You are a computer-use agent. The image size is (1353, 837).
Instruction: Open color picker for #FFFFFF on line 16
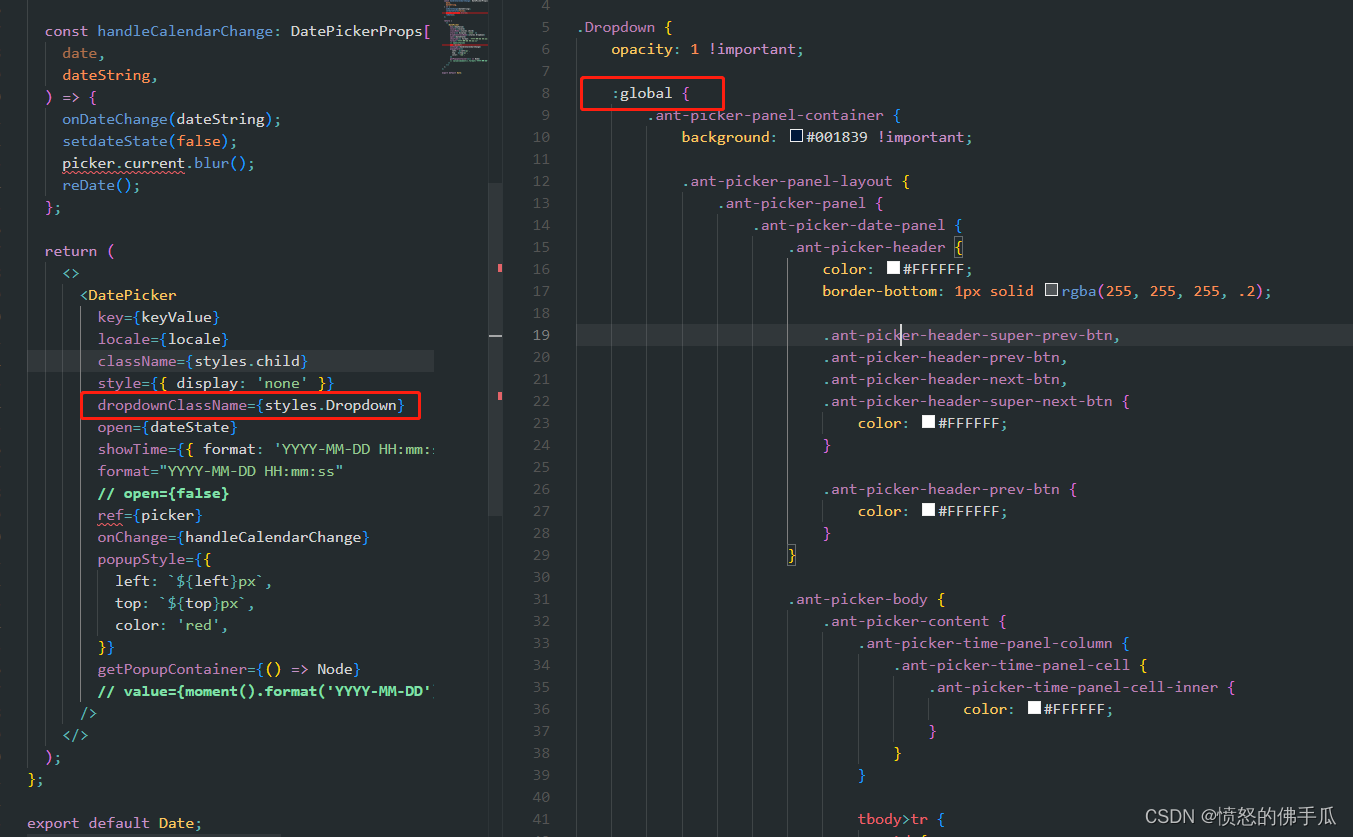tap(894, 269)
